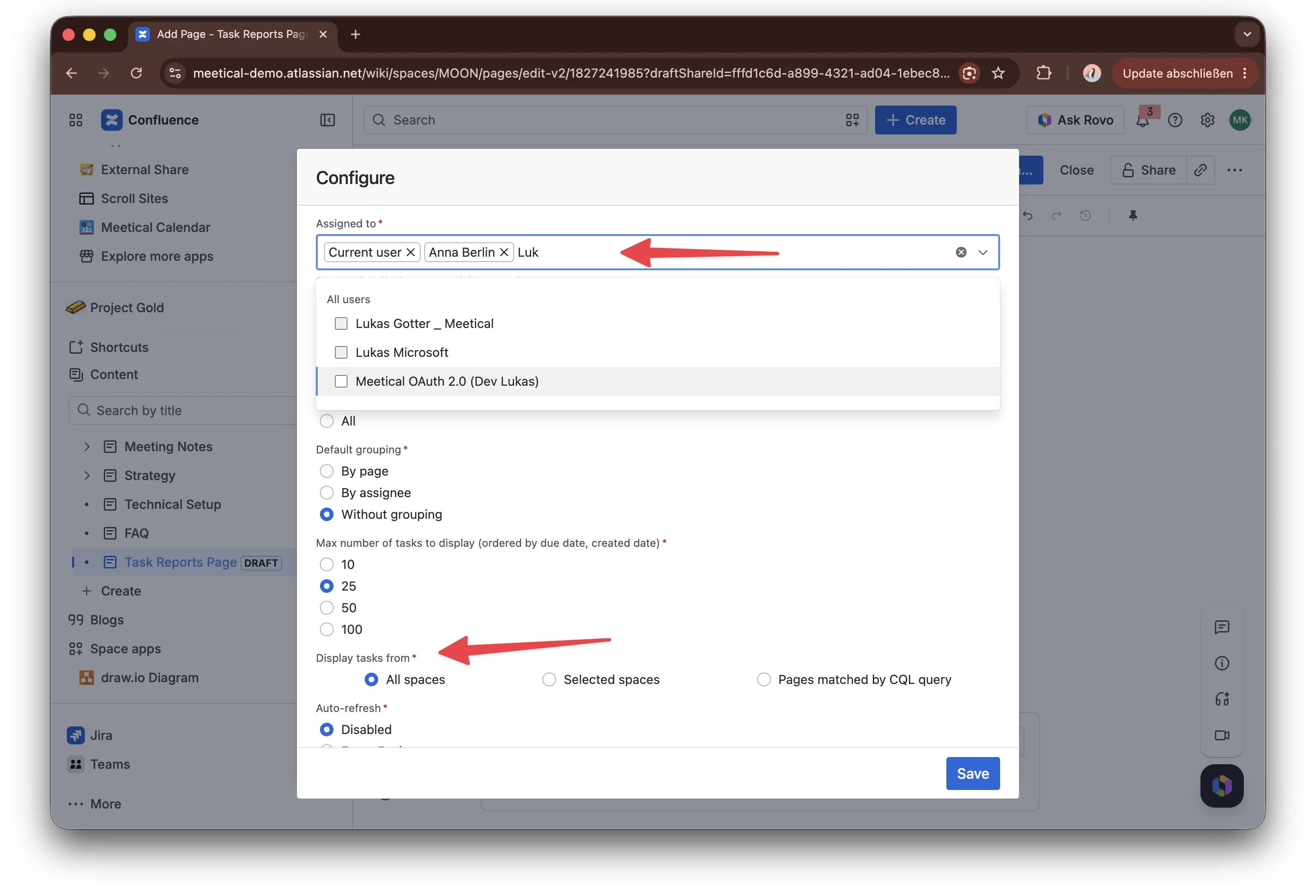Click the video camera icon in right rail
The image size is (1316, 896).
[x=1221, y=735]
